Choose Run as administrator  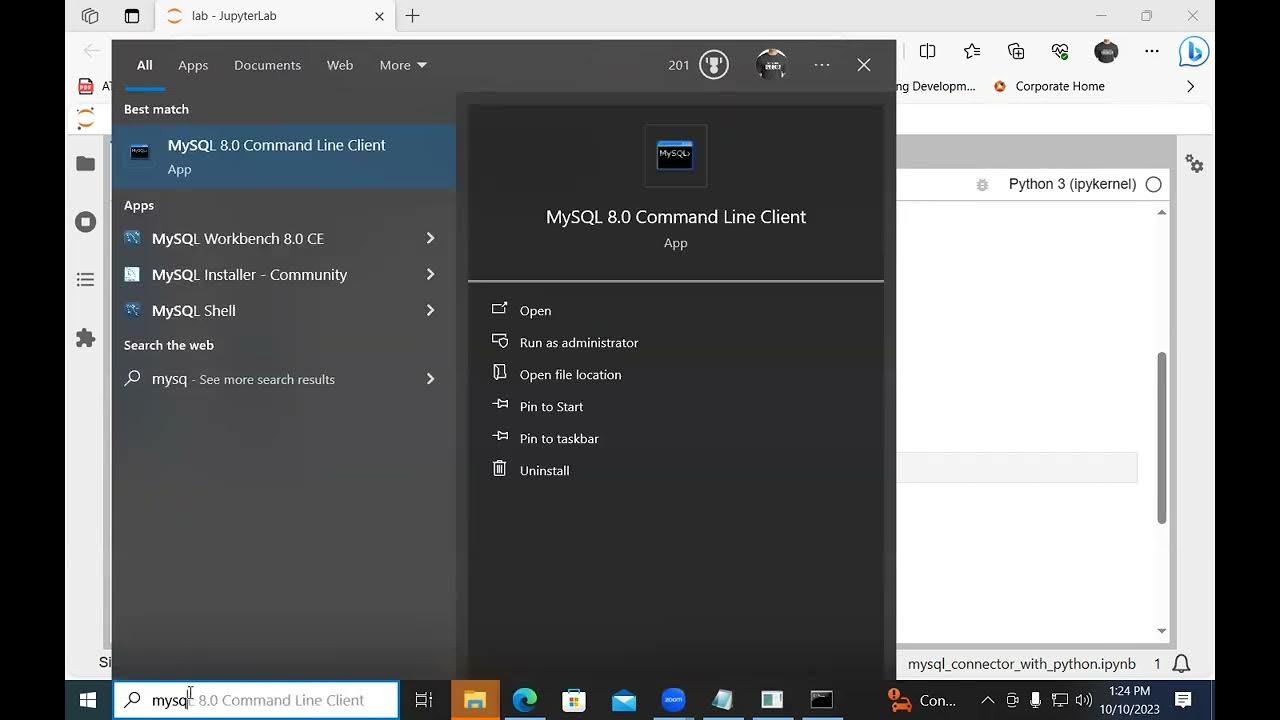tap(579, 343)
